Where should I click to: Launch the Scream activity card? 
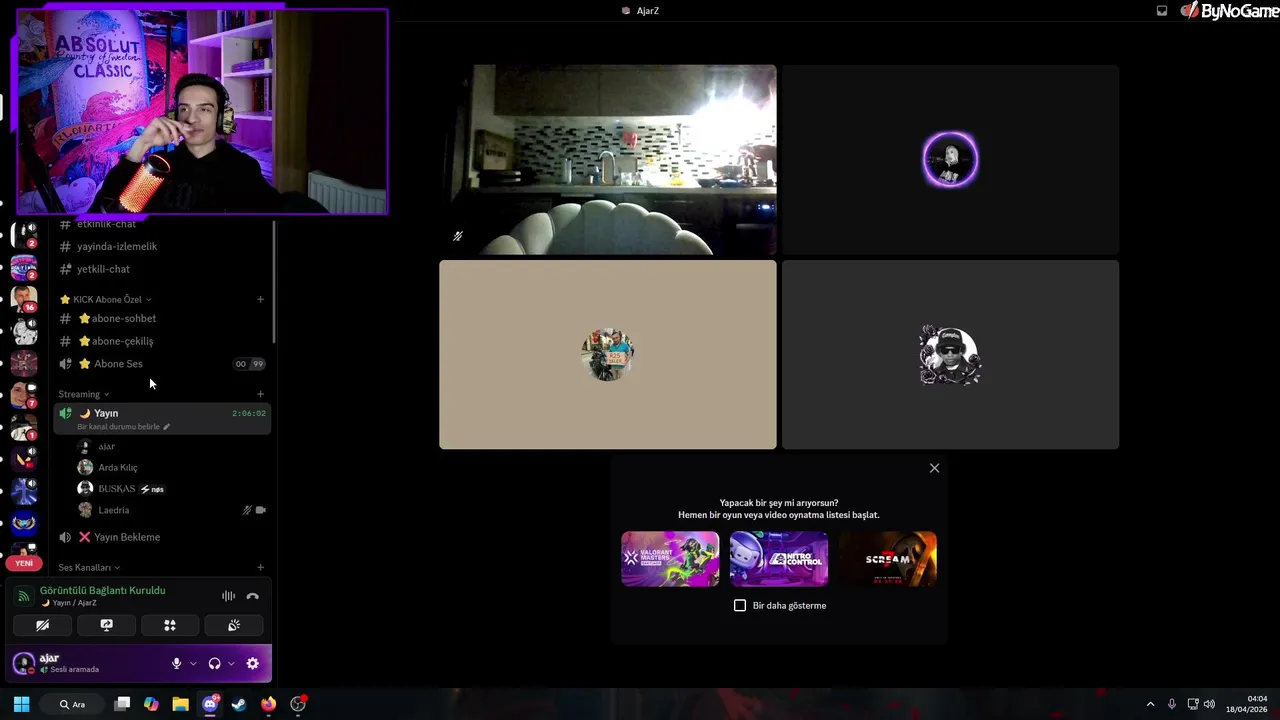(x=888, y=559)
